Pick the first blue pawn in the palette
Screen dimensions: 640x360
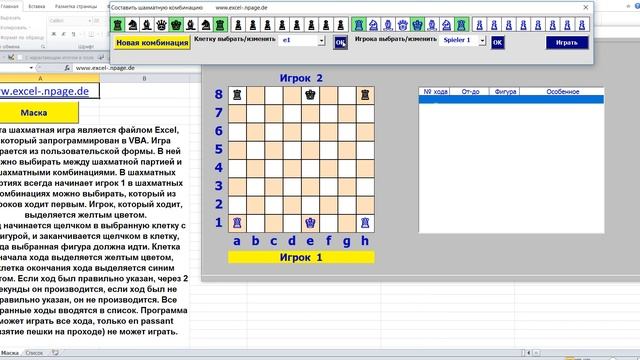coord(480,25)
